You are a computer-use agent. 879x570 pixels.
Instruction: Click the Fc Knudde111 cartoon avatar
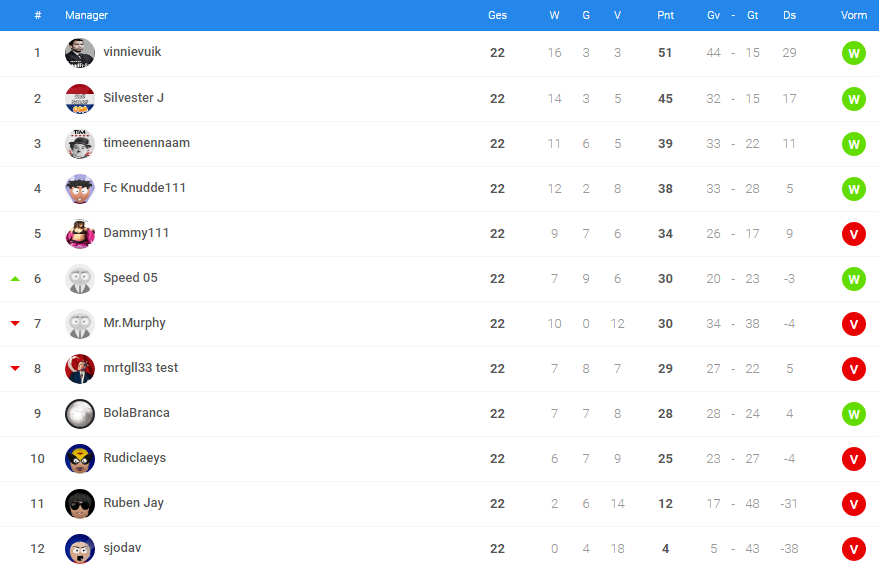tap(80, 189)
